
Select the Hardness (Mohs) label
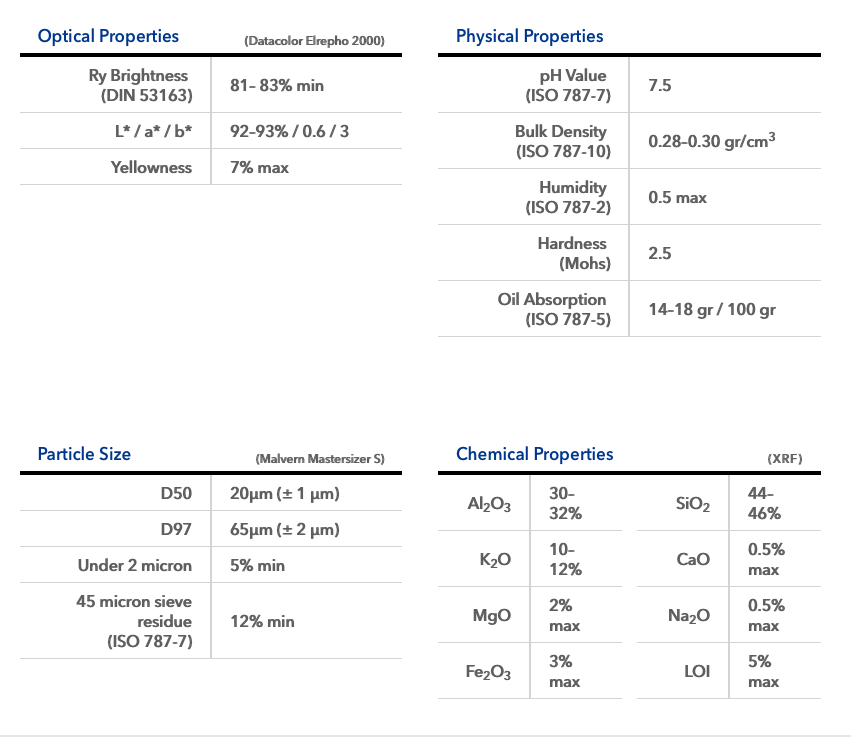pyautogui.click(x=572, y=254)
